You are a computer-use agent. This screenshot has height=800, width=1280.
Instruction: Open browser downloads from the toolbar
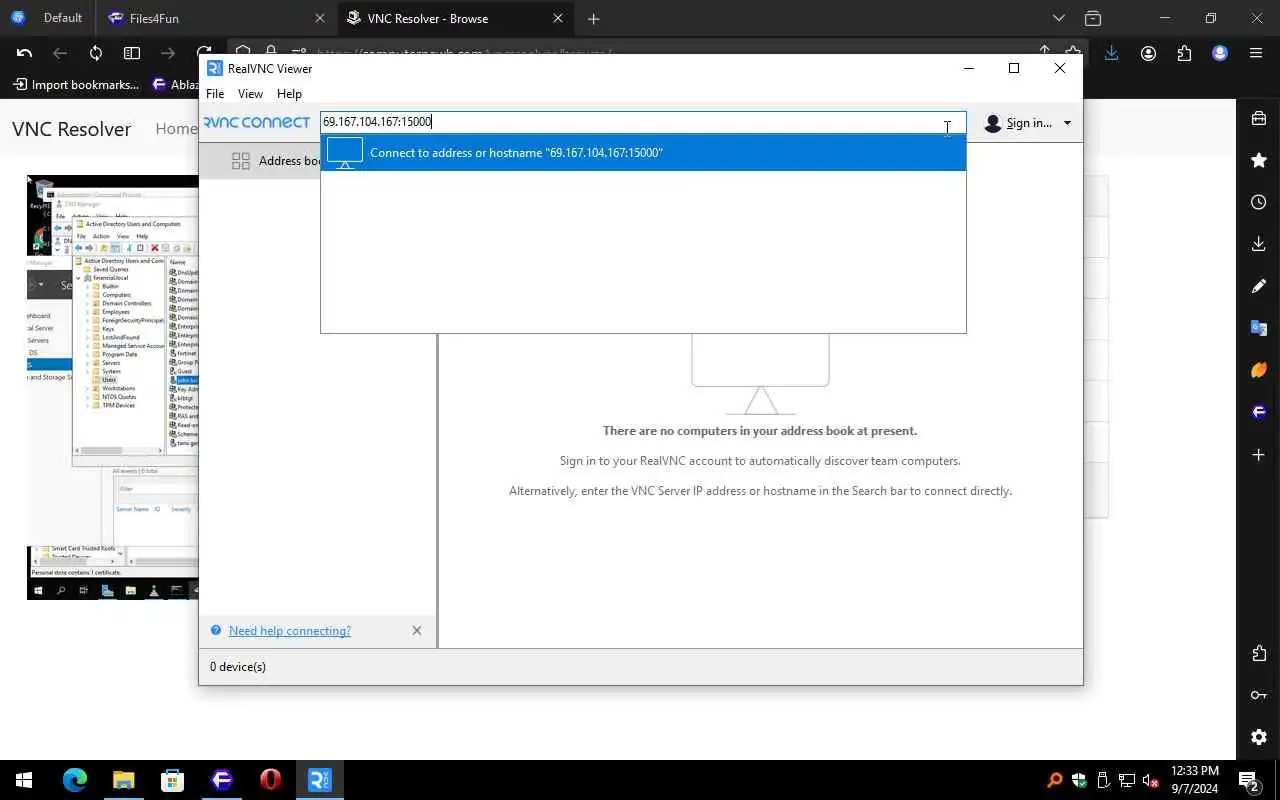click(1111, 53)
